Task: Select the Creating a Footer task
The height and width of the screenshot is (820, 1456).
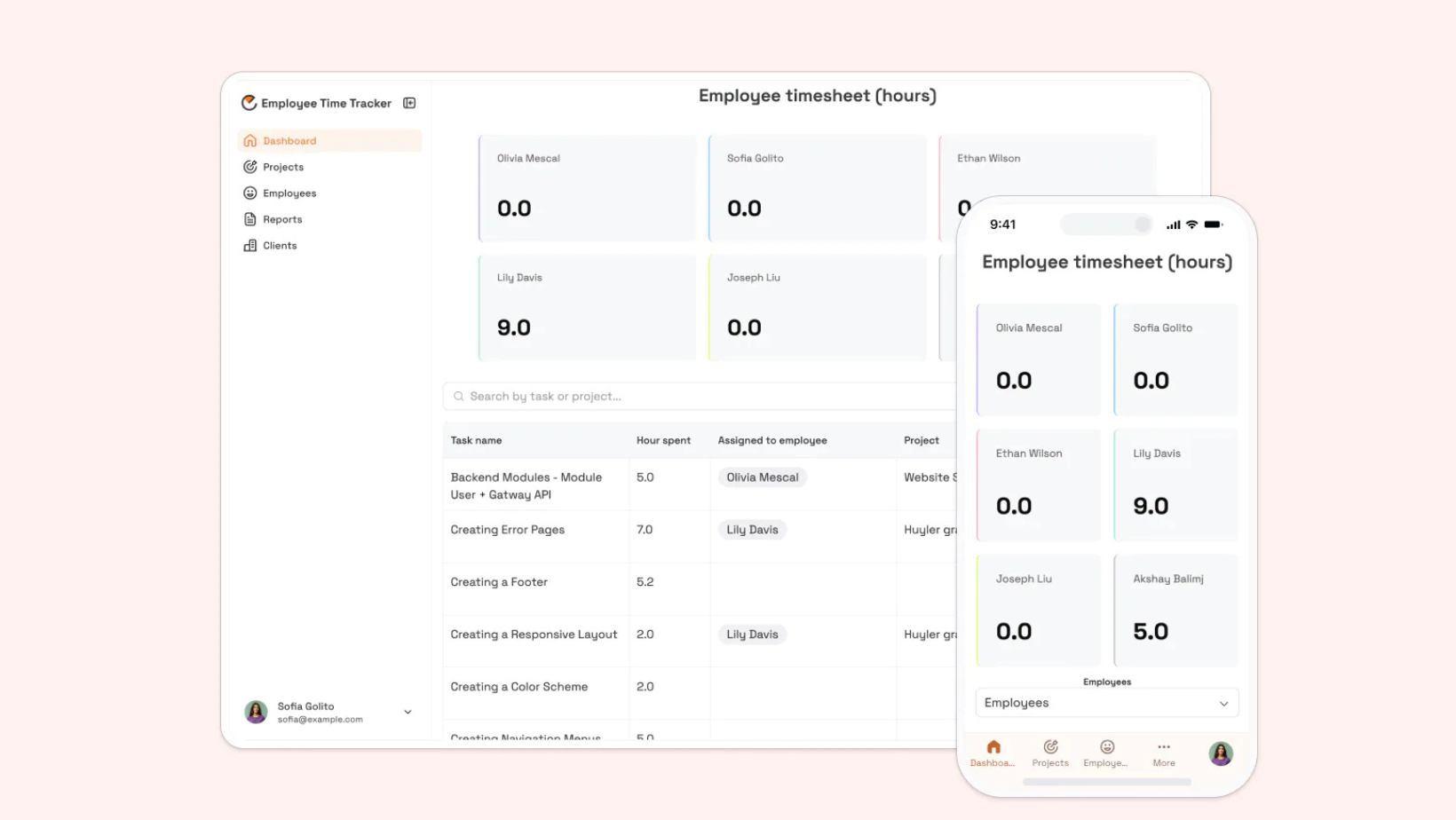Action: 499,582
